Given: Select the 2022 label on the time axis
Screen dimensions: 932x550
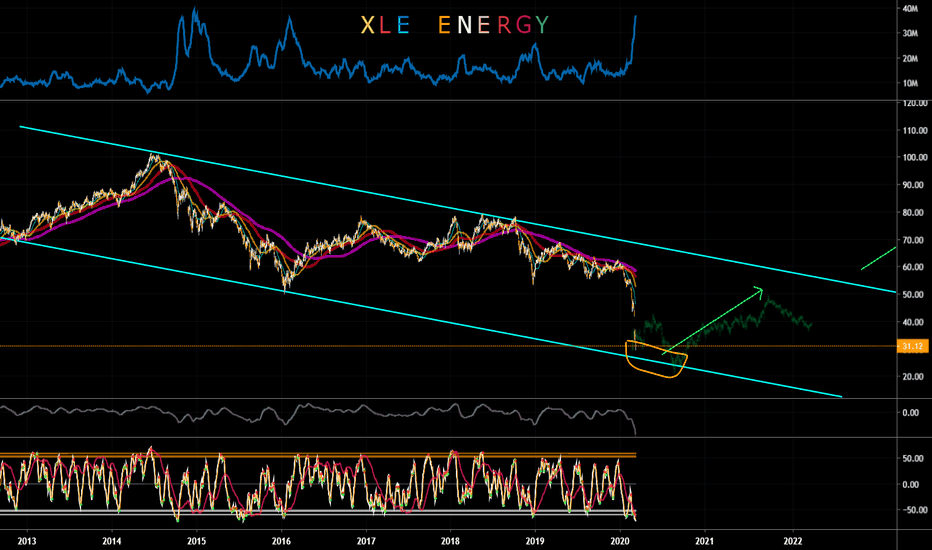Looking at the screenshot, I should click(x=793, y=541).
